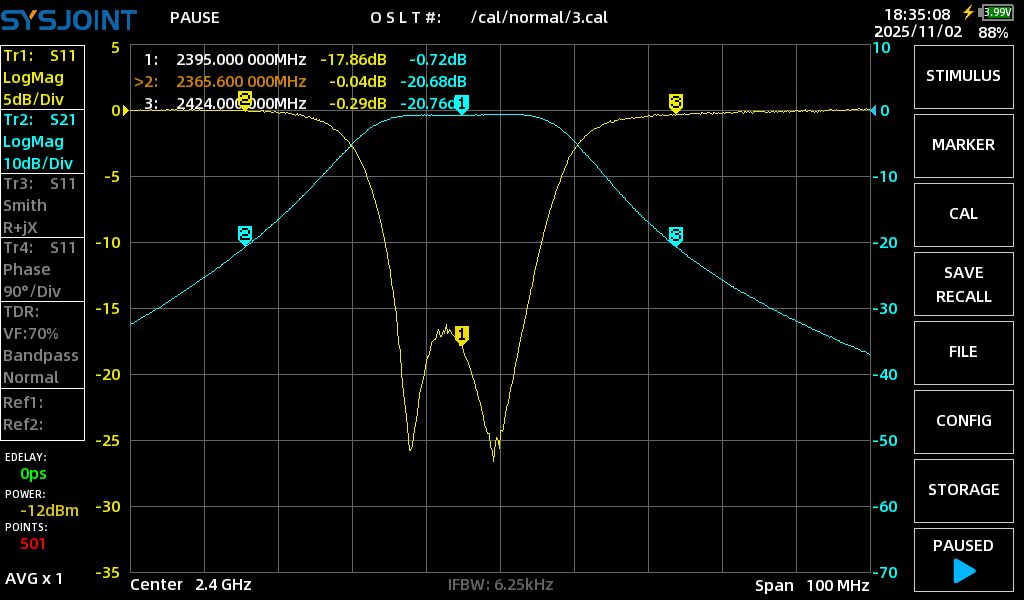Open TDR Bandpass settings panel
This screenshot has width=1024, height=600.
pos(42,344)
